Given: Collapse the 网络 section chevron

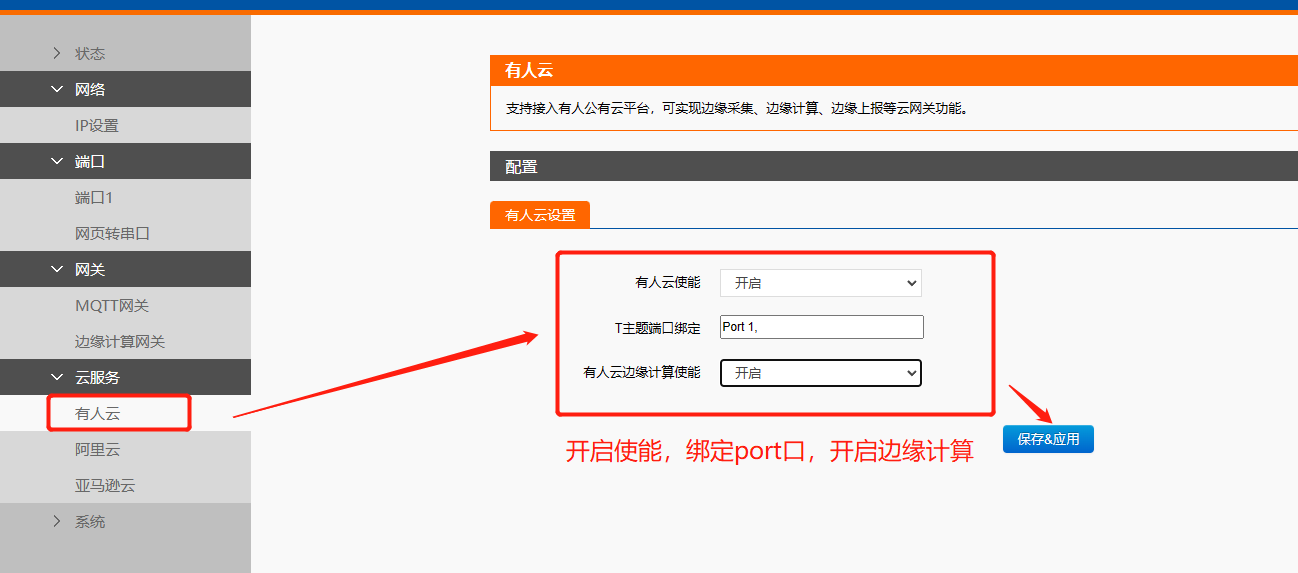Looking at the screenshot, I should point(57,89).
